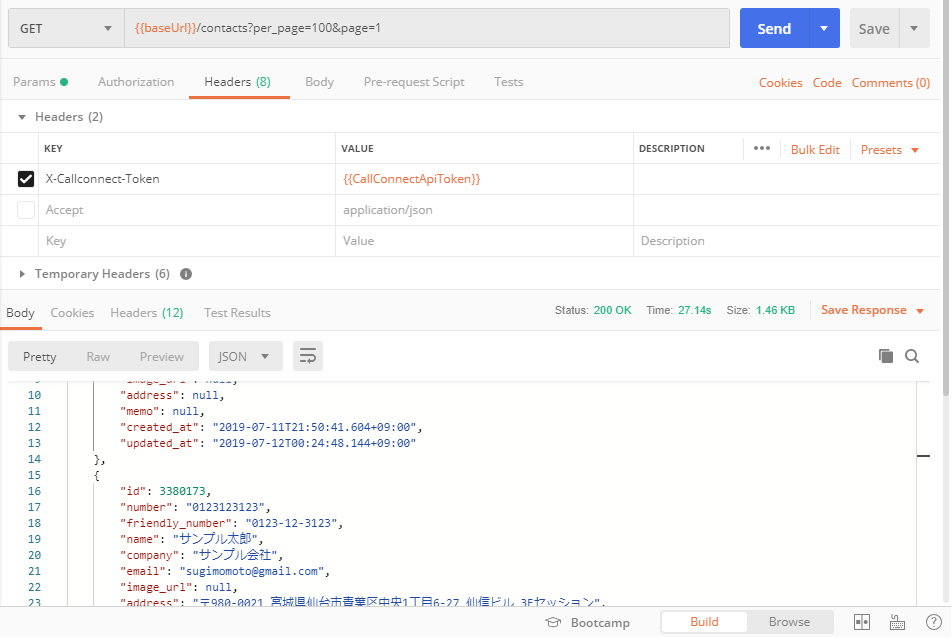Open the Comments (0) link
Image resolution: width=952 pixels, height=638 pixels.
[891, 83]
